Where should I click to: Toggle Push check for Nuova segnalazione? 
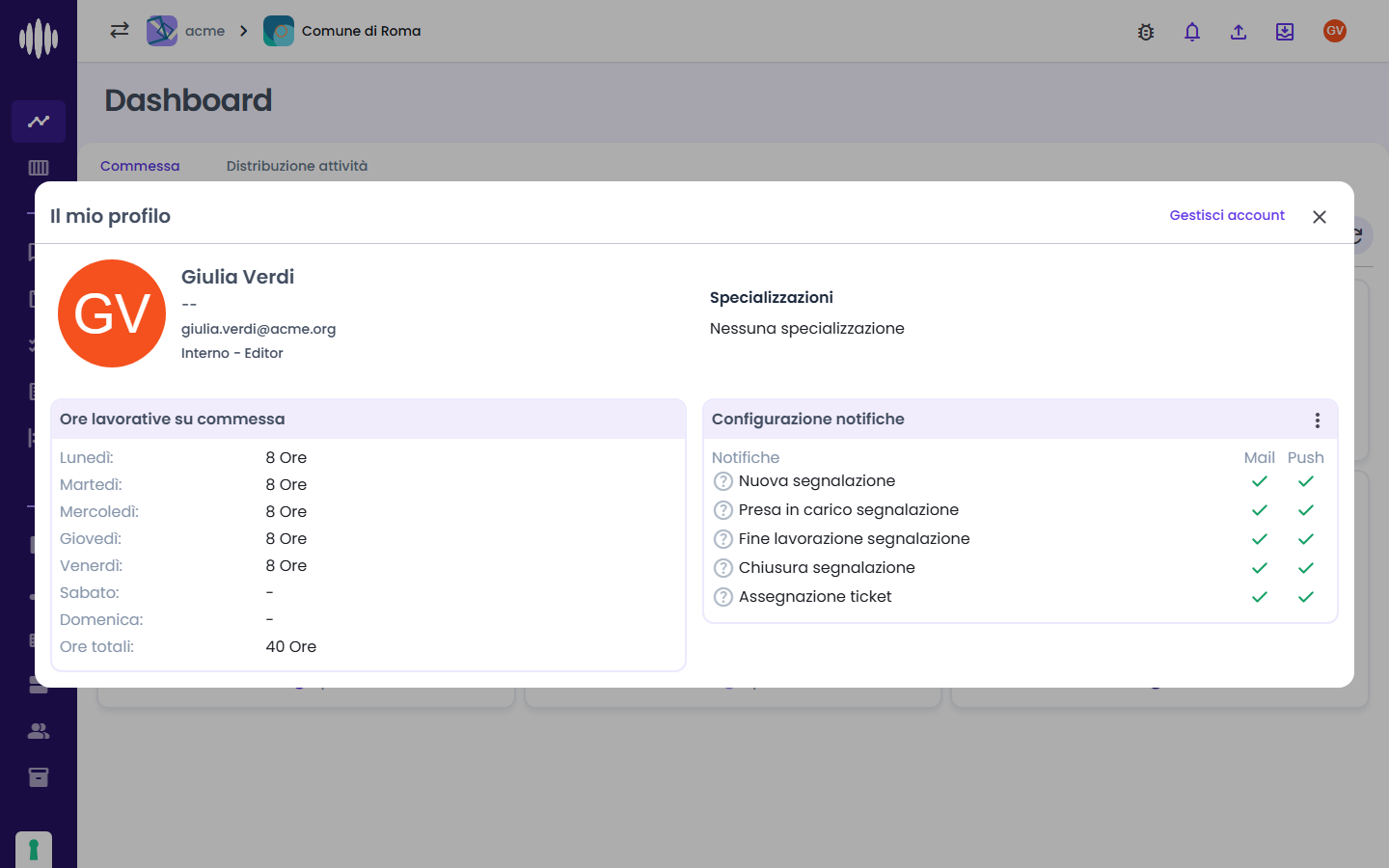1306,481
